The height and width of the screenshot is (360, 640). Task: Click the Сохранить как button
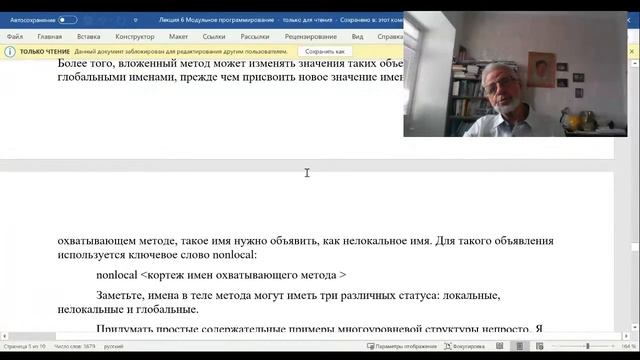tap(325, 51)
